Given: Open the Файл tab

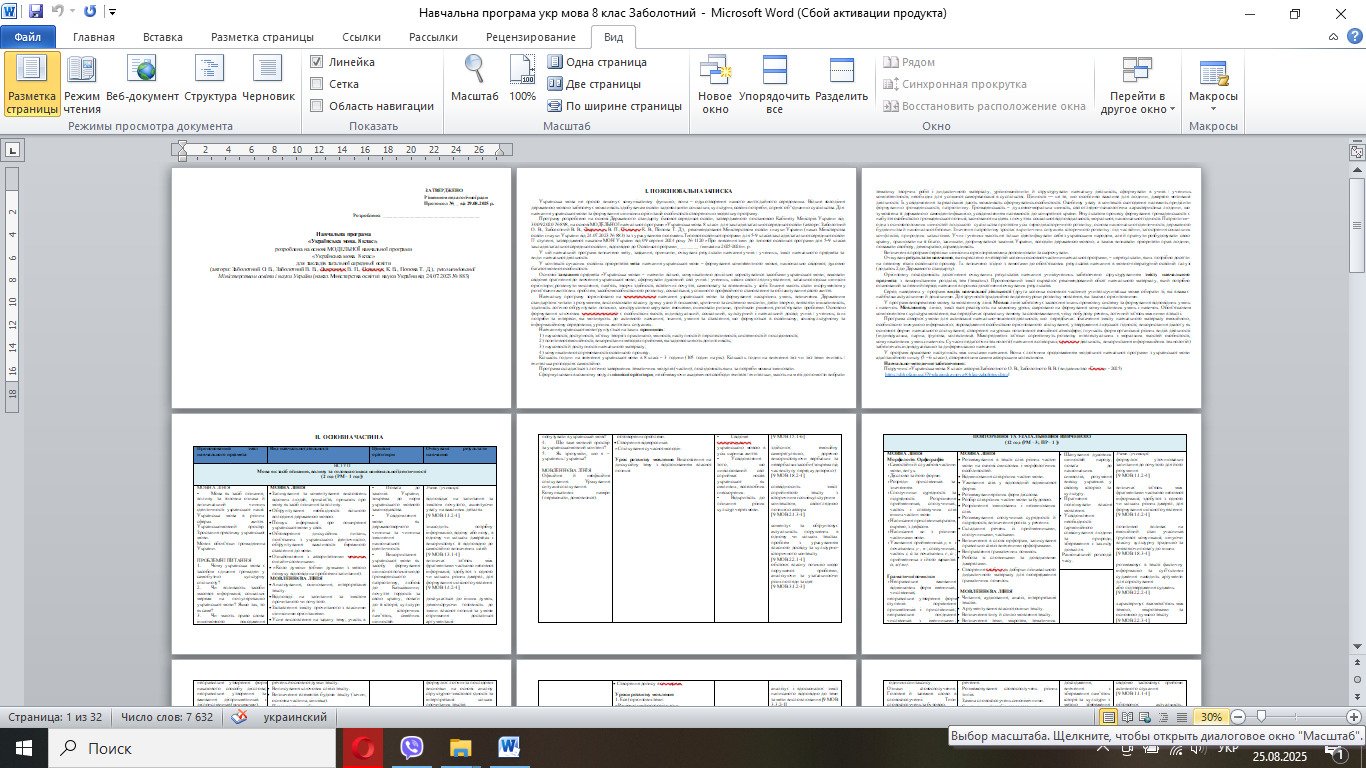Looking at the screenshot, I should 28,37.
